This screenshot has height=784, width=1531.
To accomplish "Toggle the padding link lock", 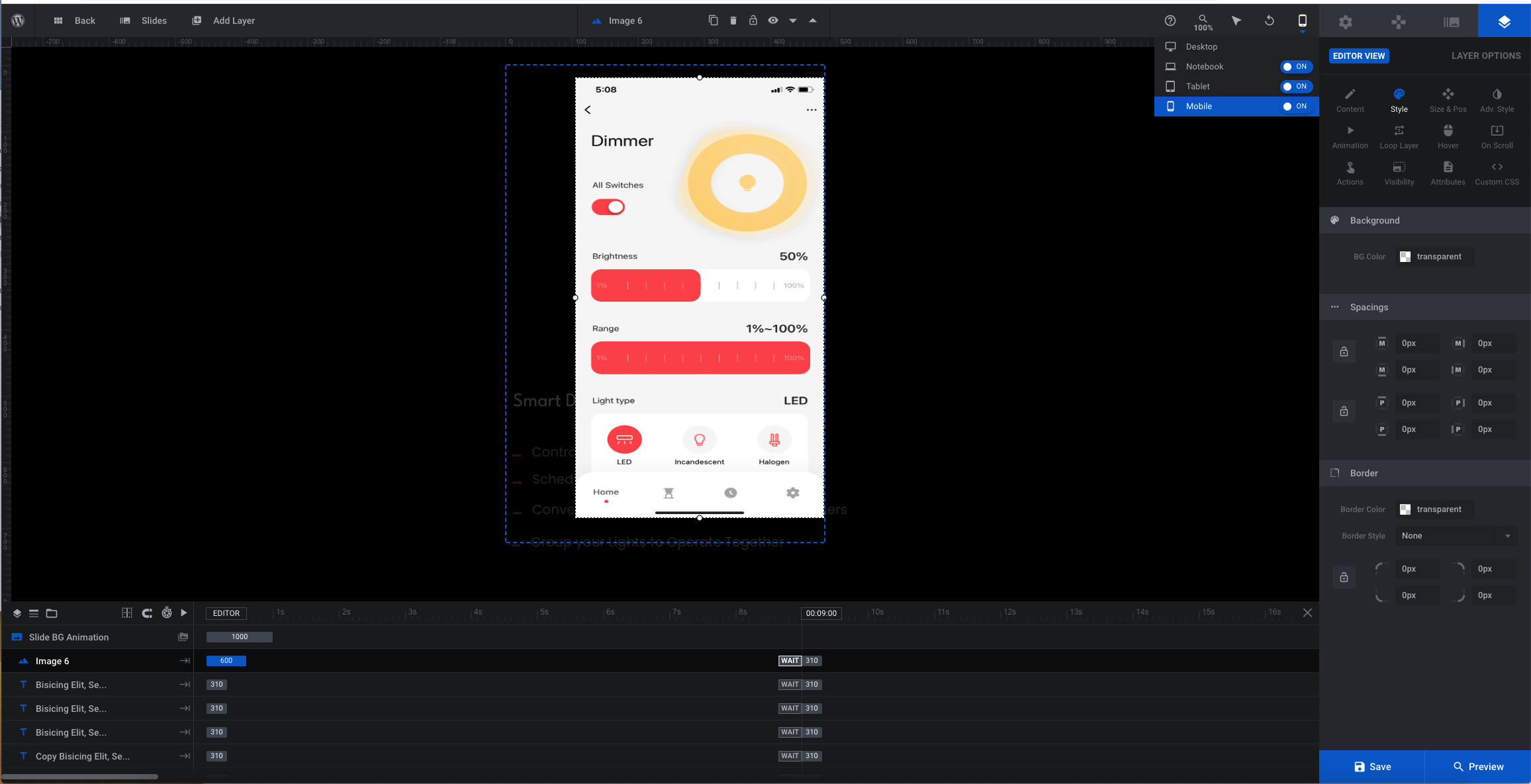I will pyautogui.click(x=1344, y=412).
